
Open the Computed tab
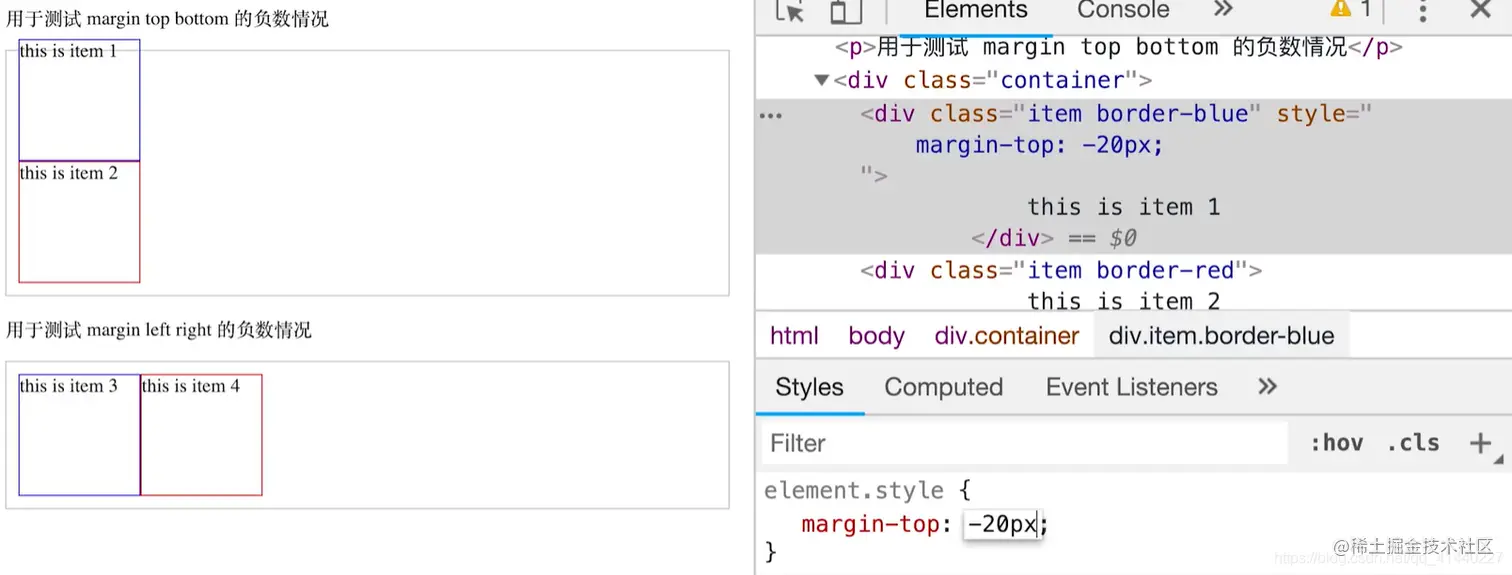(943, 388)
